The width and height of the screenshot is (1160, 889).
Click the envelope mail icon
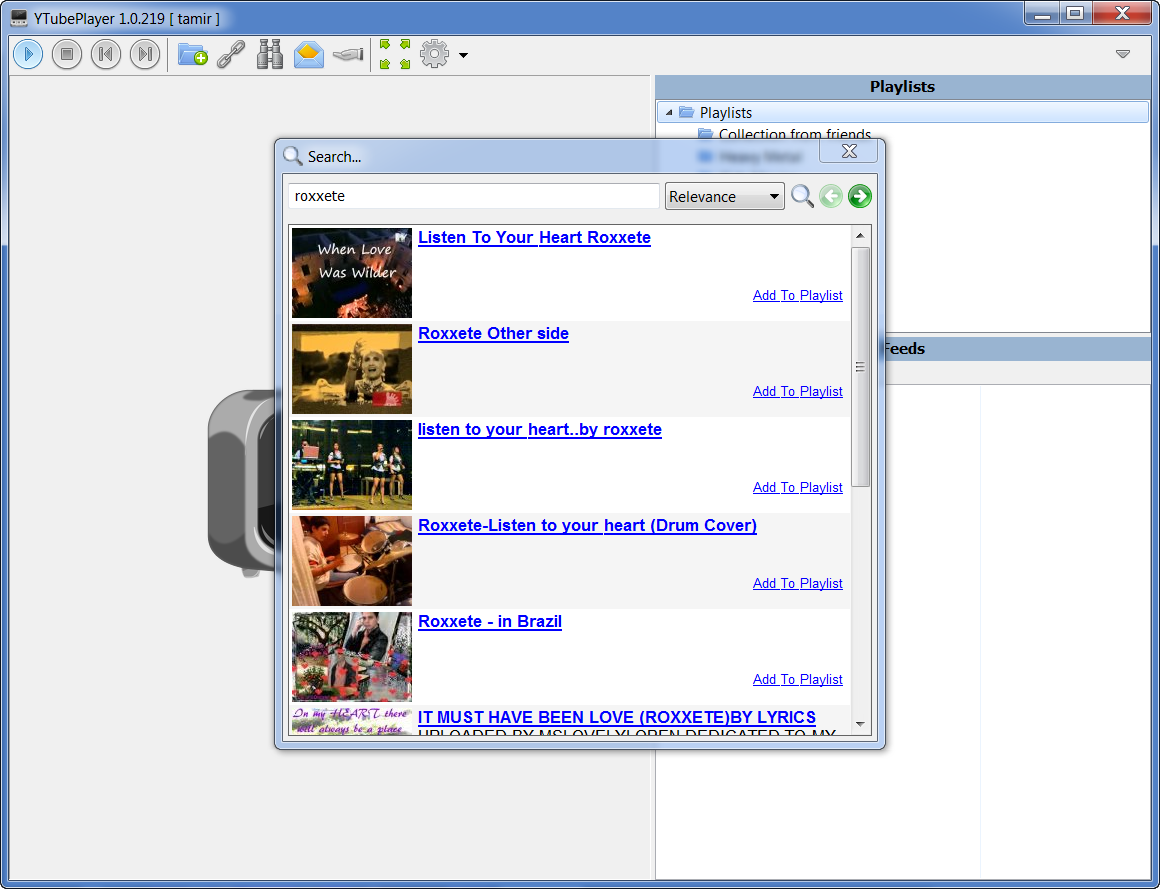coord(308,54)
